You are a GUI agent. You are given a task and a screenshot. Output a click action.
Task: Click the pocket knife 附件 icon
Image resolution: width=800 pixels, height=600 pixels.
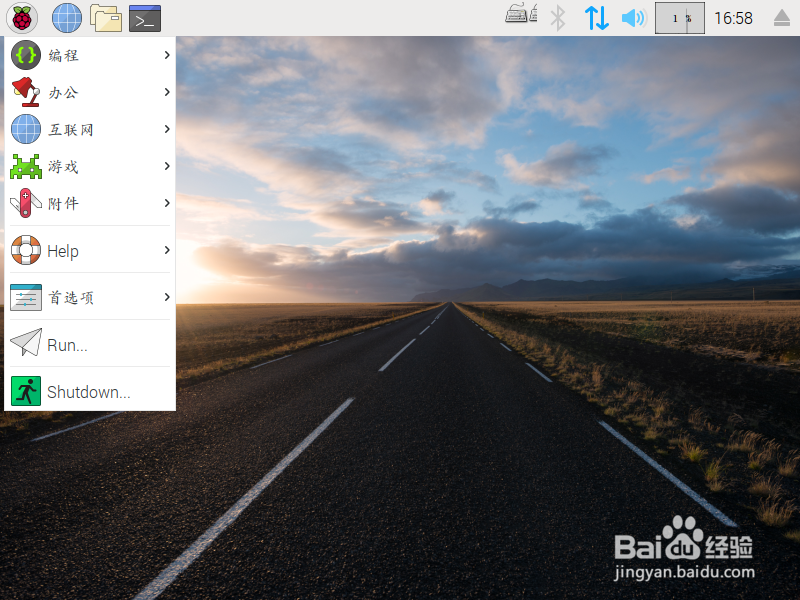pyautogui.click(x=26, y=203)
